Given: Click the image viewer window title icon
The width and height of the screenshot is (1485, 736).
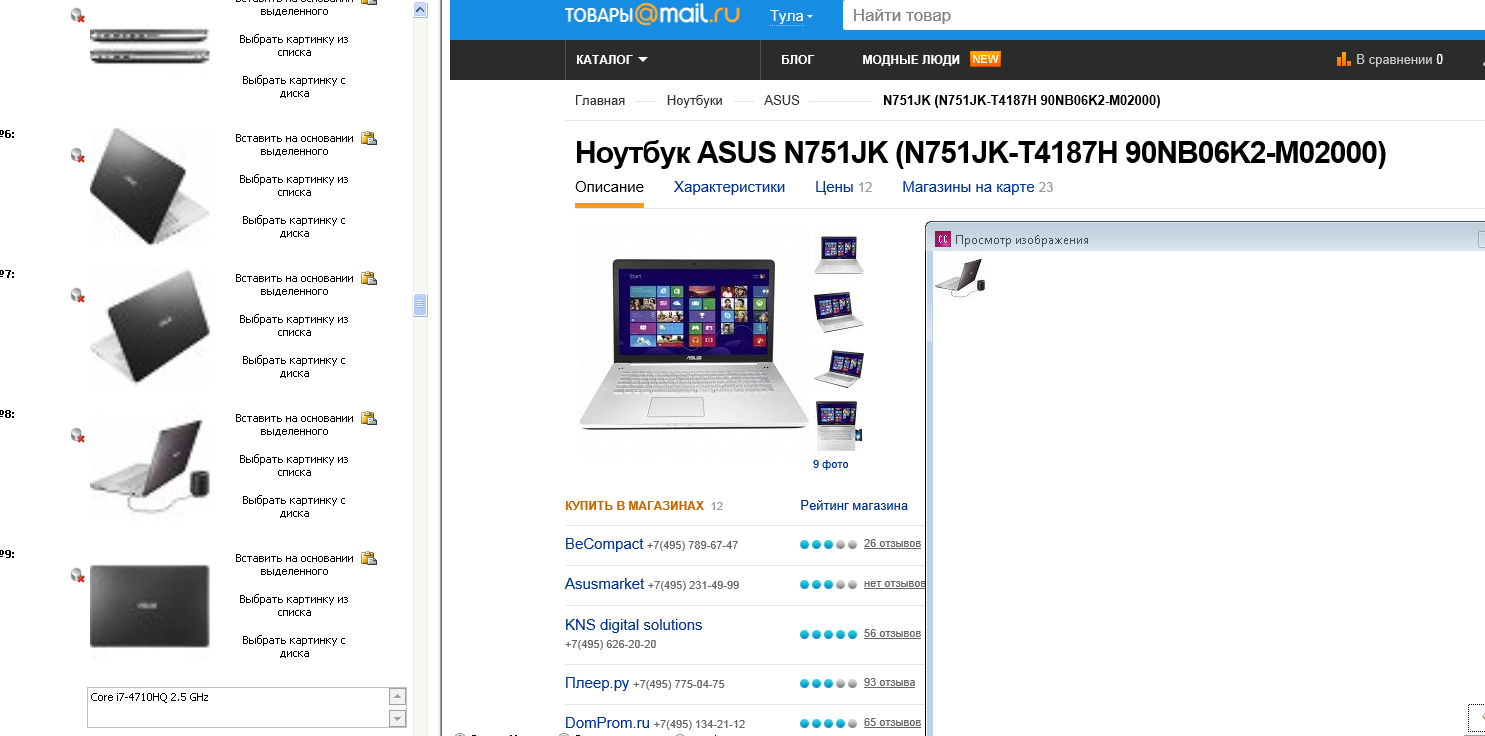Looking at the screenshot, I should pyautogui.click(x=942, y=239).
